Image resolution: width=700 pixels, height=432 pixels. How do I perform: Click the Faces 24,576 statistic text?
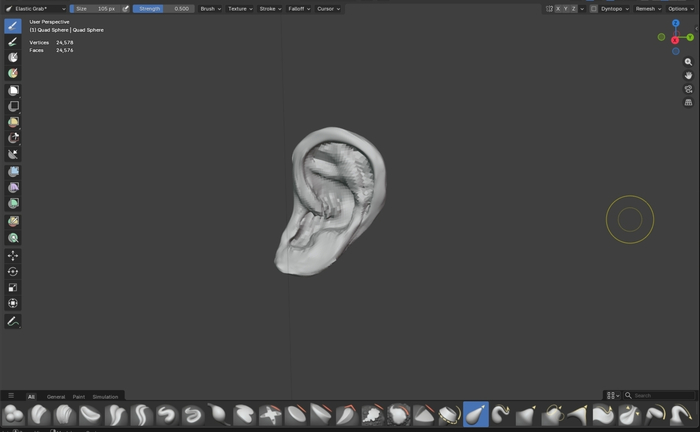point(51,50)
